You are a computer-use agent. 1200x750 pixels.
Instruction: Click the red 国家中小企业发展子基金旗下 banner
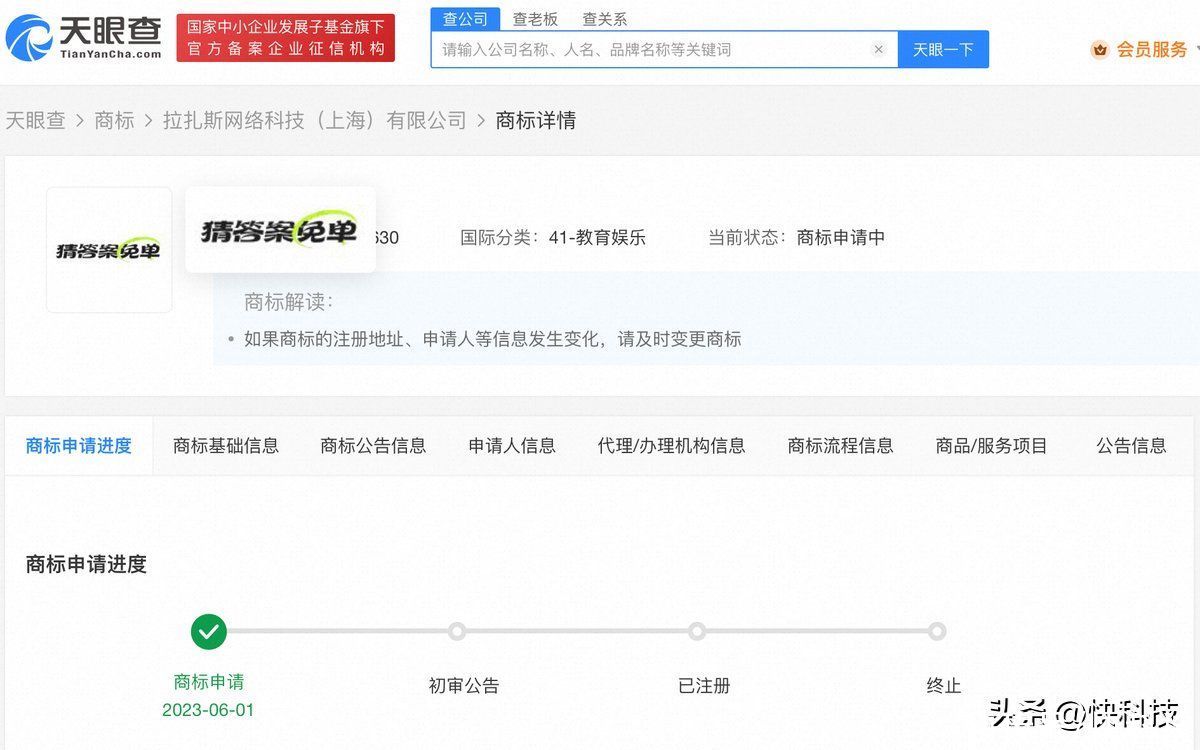[x=286, y=38]
